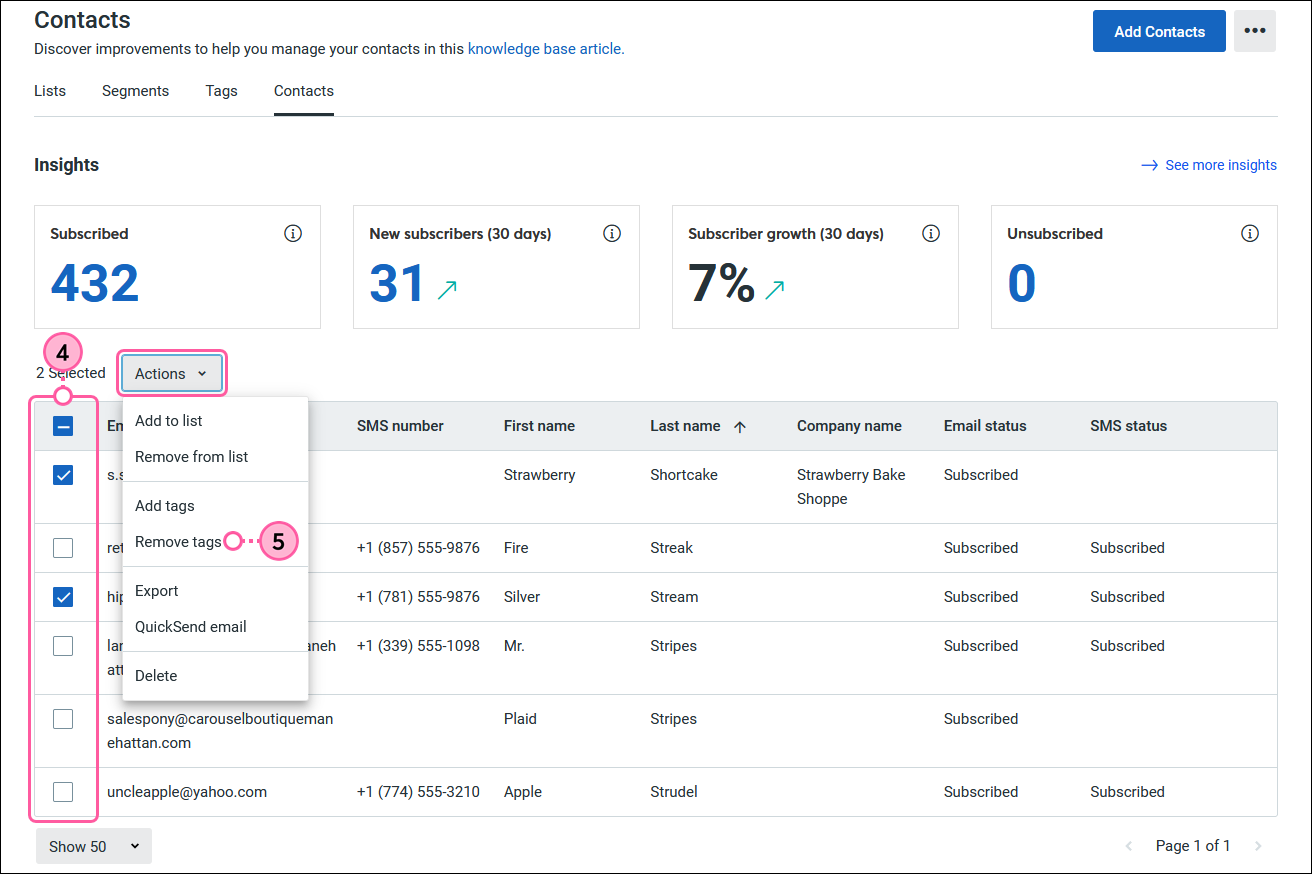
Task: Click the First name column header
Action: pyautogui.click(x=539, y=426)
